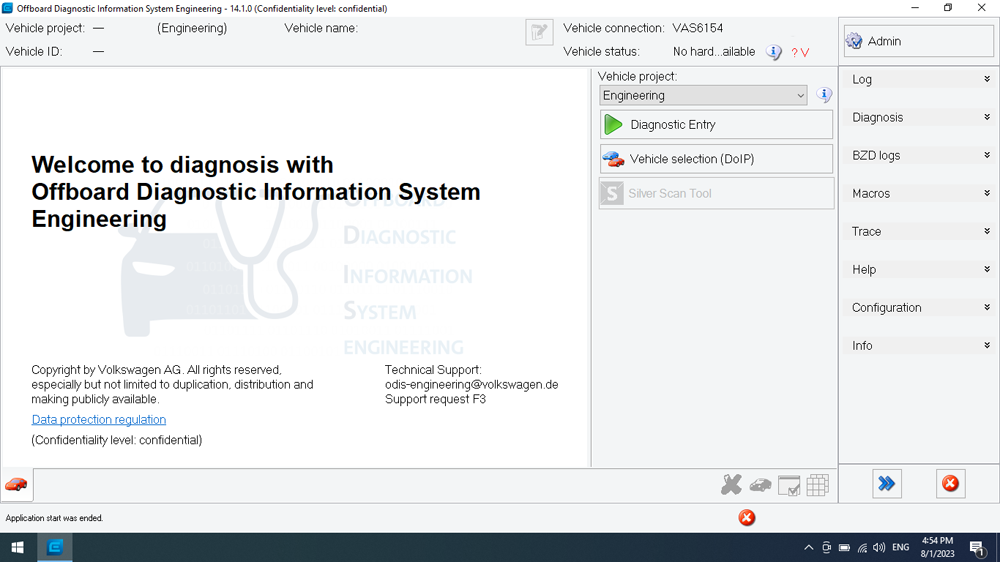The height and width of the screenshot is (562, 1000).
Task: Click the odis-engineering@volkswagen.de email text
Action: pos(471,385)
